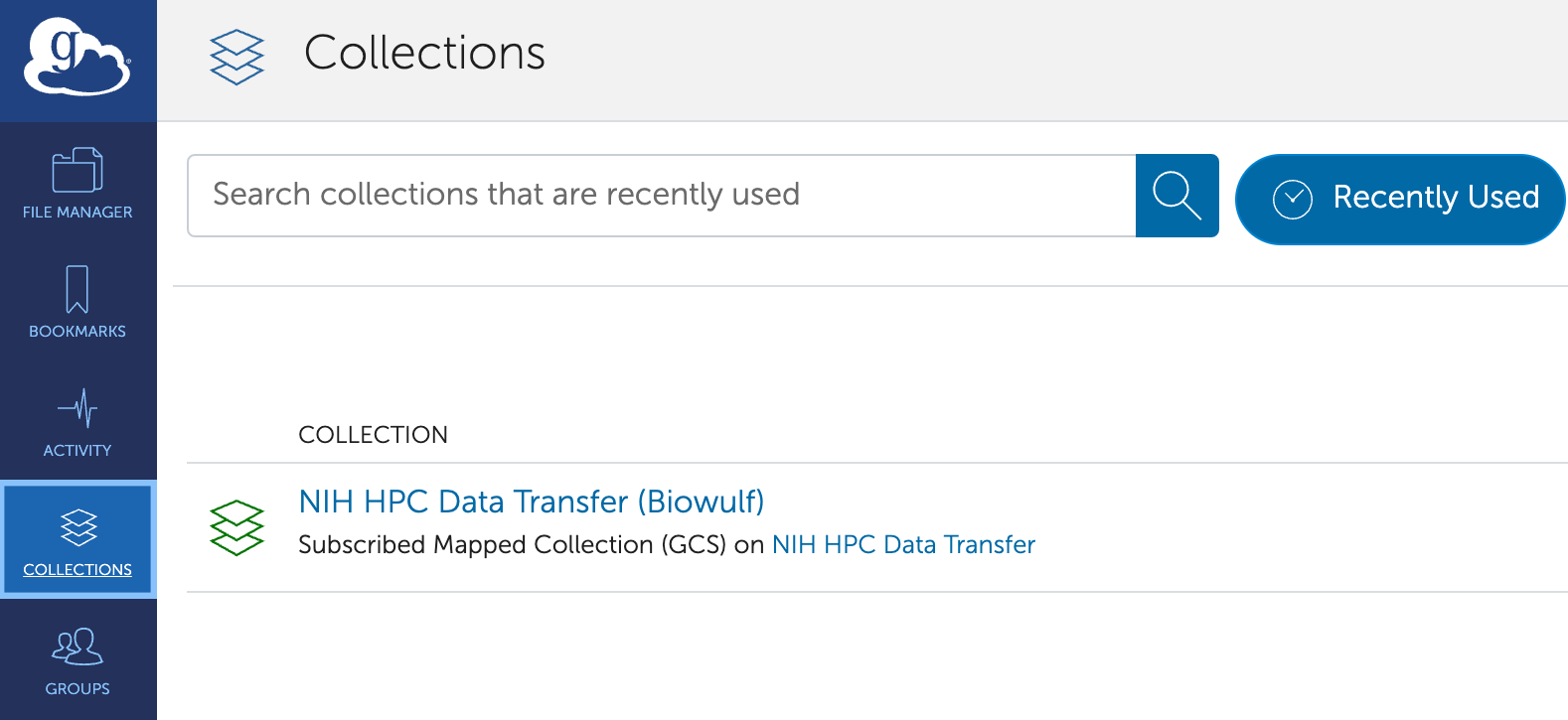Click the Bookmarks ribbon icon
This screenshot has width=1568, height=720.
tap(78, 289)
